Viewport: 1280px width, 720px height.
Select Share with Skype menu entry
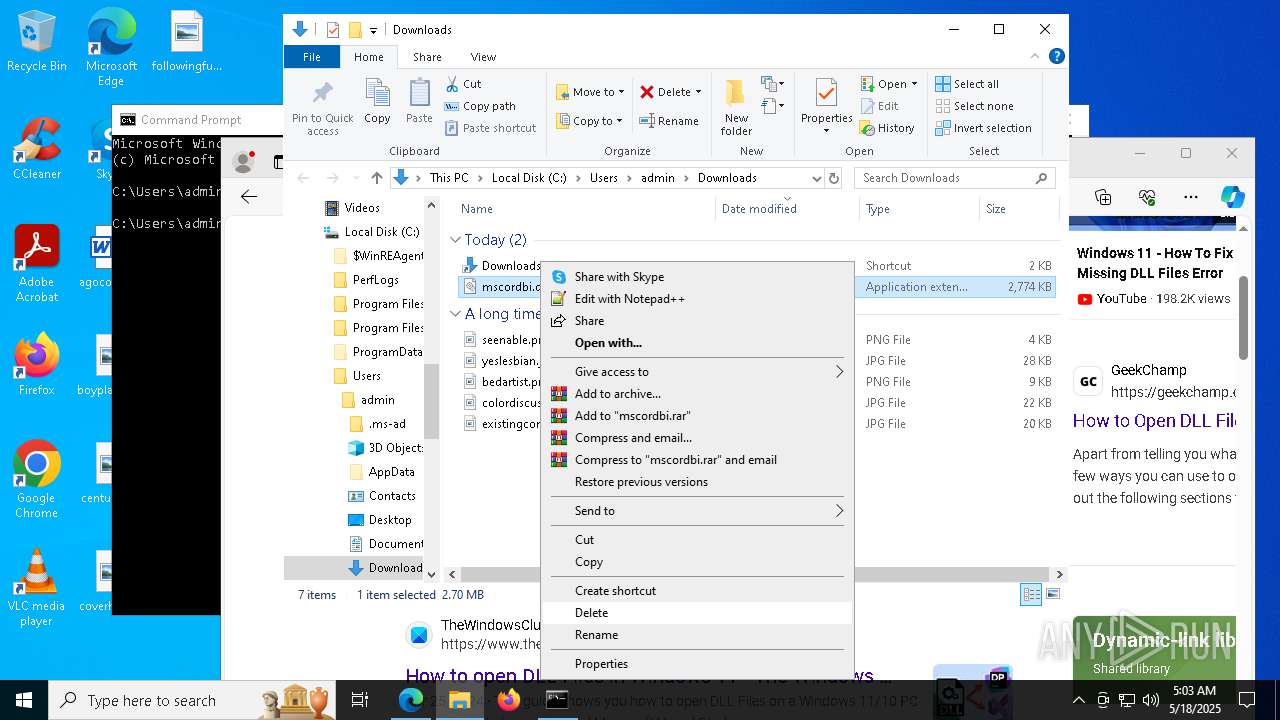point(697,277)
